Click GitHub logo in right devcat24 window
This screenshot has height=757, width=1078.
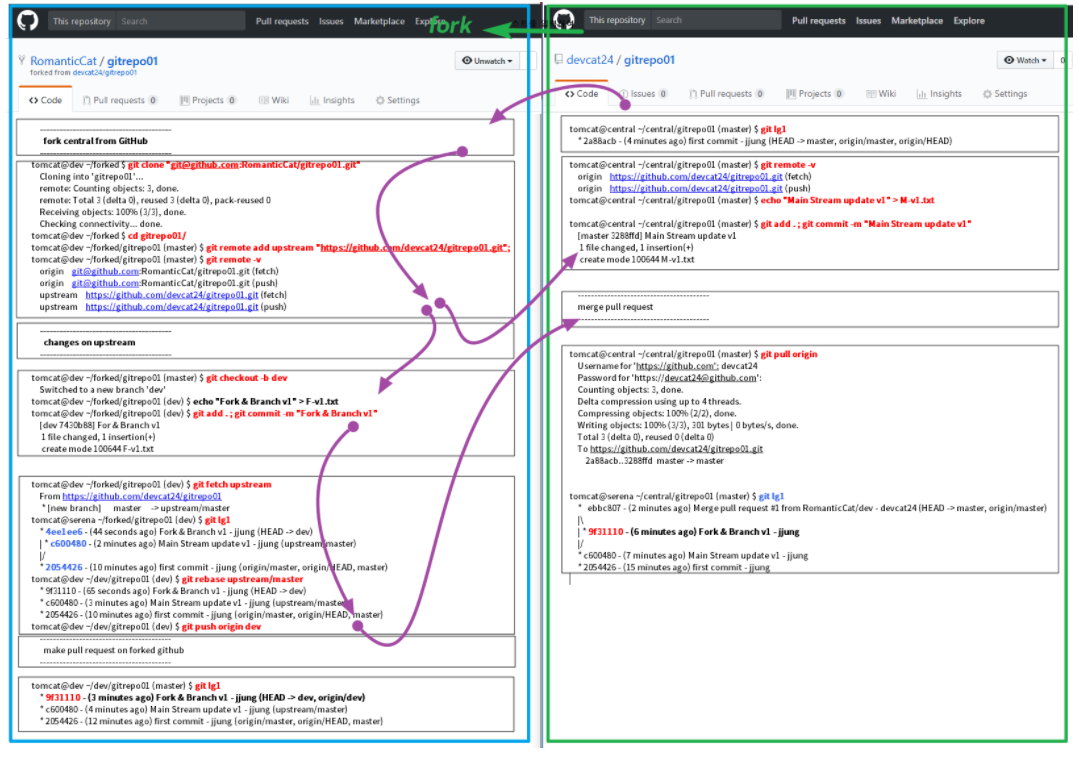click(564, 20)
